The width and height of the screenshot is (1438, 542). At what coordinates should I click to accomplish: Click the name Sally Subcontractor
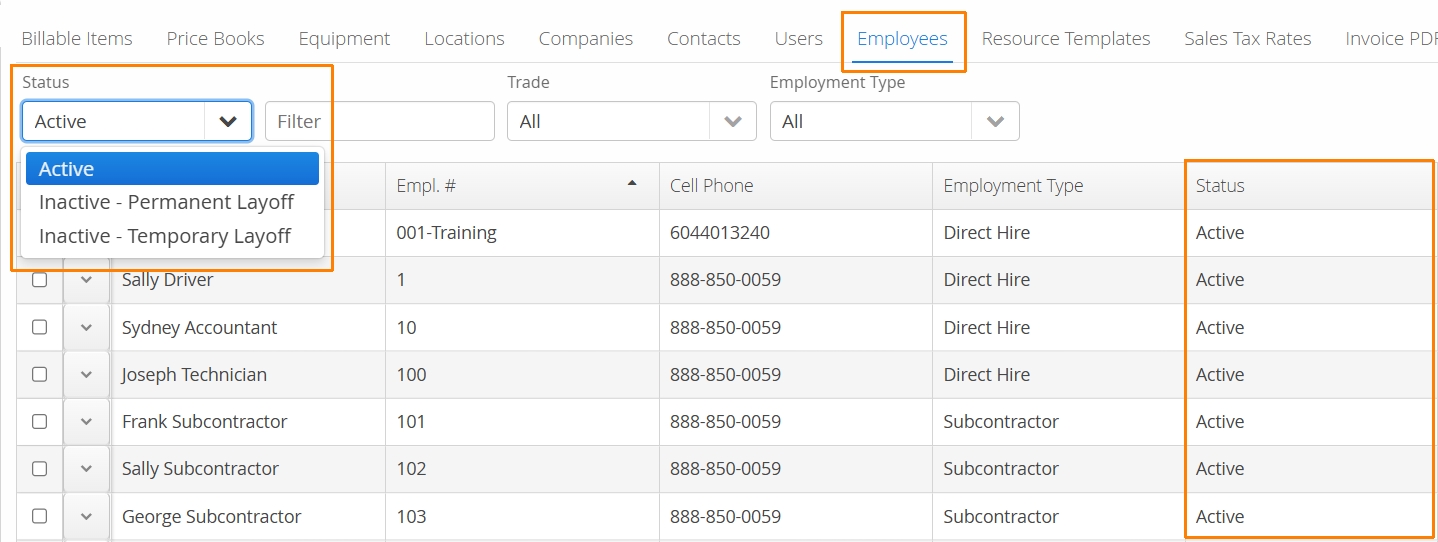[x=200, y=469]
